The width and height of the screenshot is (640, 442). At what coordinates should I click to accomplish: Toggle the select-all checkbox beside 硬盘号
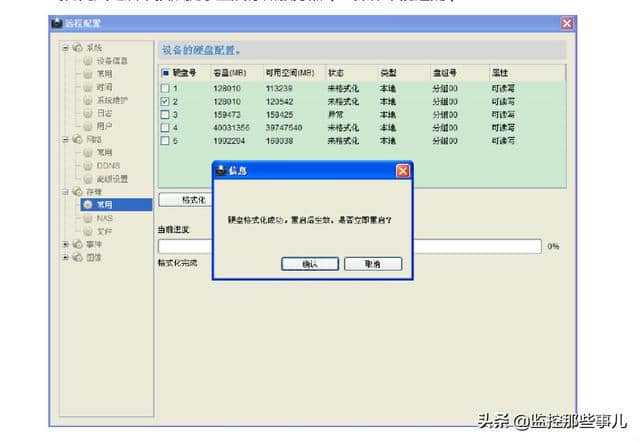[x=165, y=73]
